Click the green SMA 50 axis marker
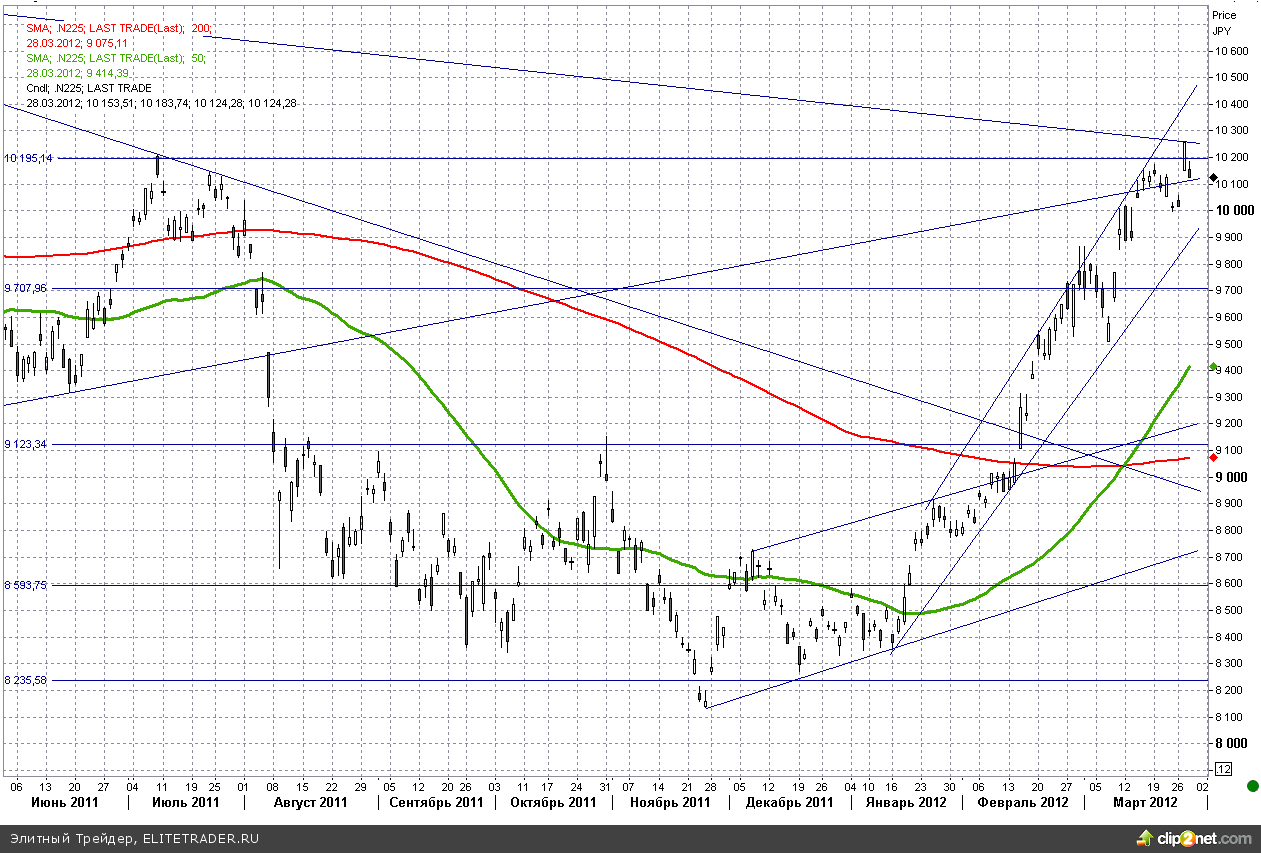Screen dimensions: 1261x853 tap(1213, 368)
